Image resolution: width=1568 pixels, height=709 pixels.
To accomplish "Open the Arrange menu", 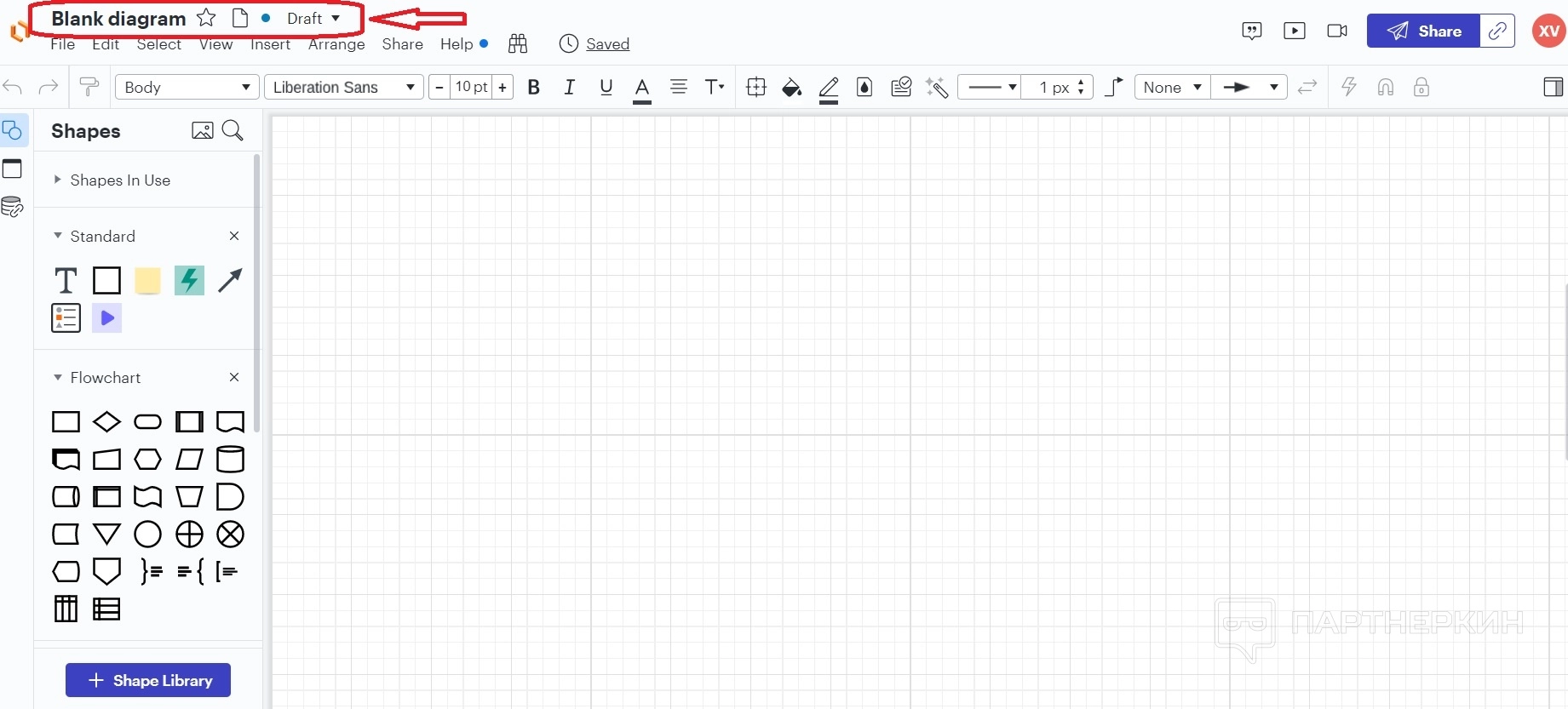I will 336,44.
